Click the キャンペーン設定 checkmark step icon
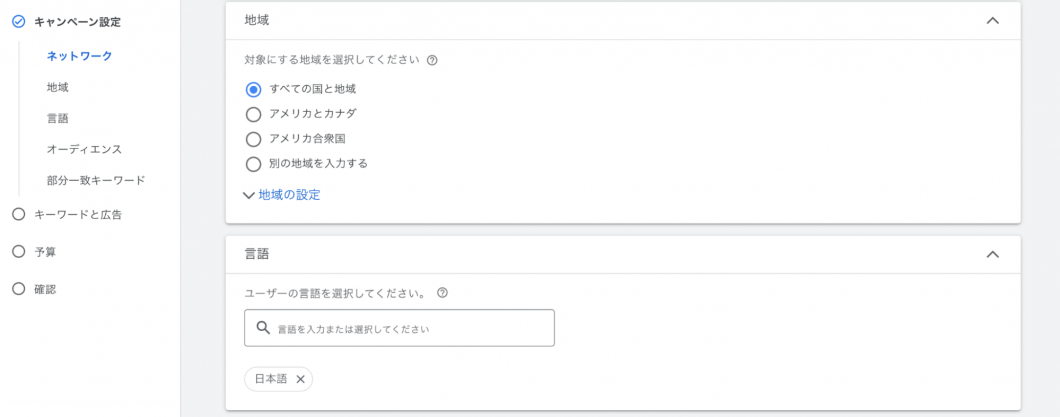 (x=19, y=22)
